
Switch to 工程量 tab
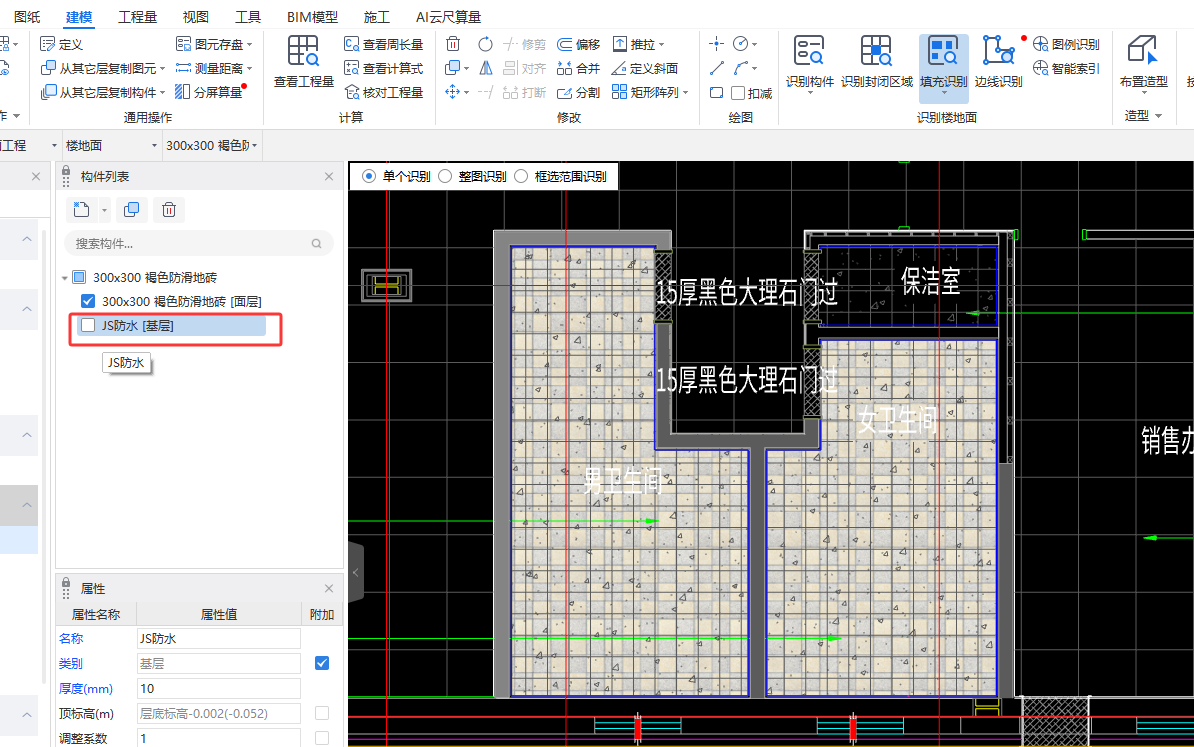coord(138,17)
